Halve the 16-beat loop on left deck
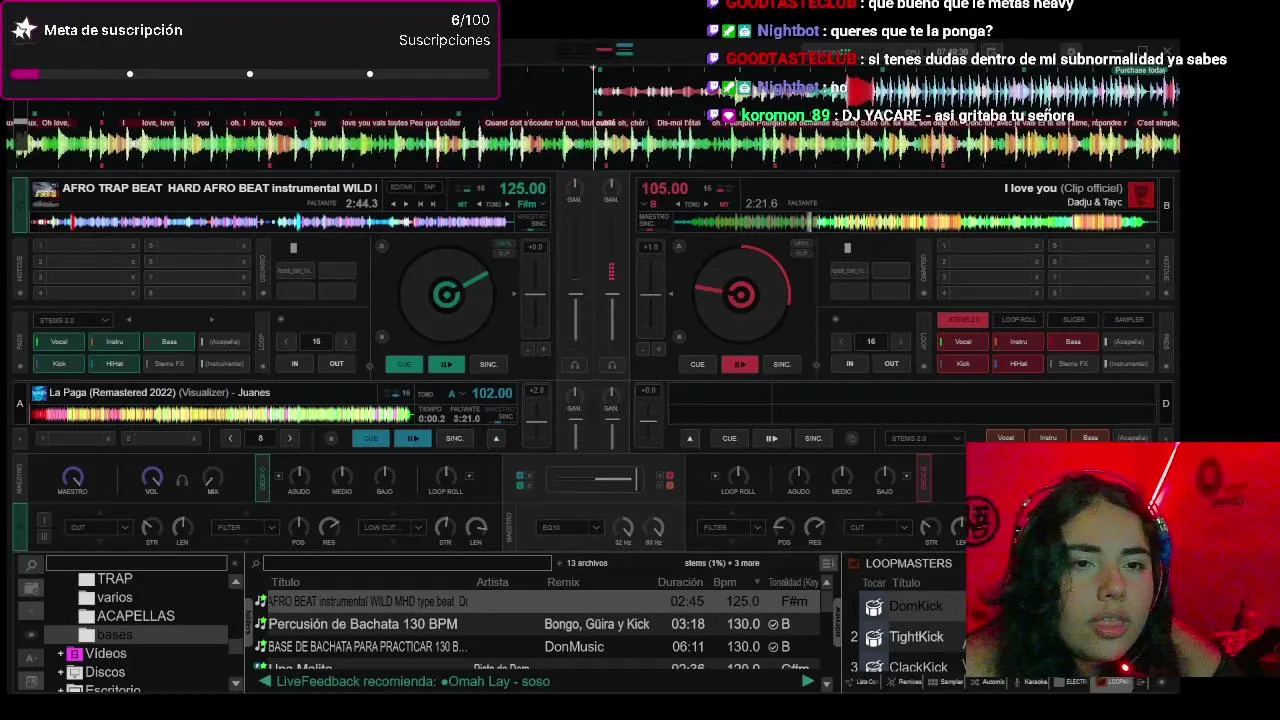 point(287,342)
